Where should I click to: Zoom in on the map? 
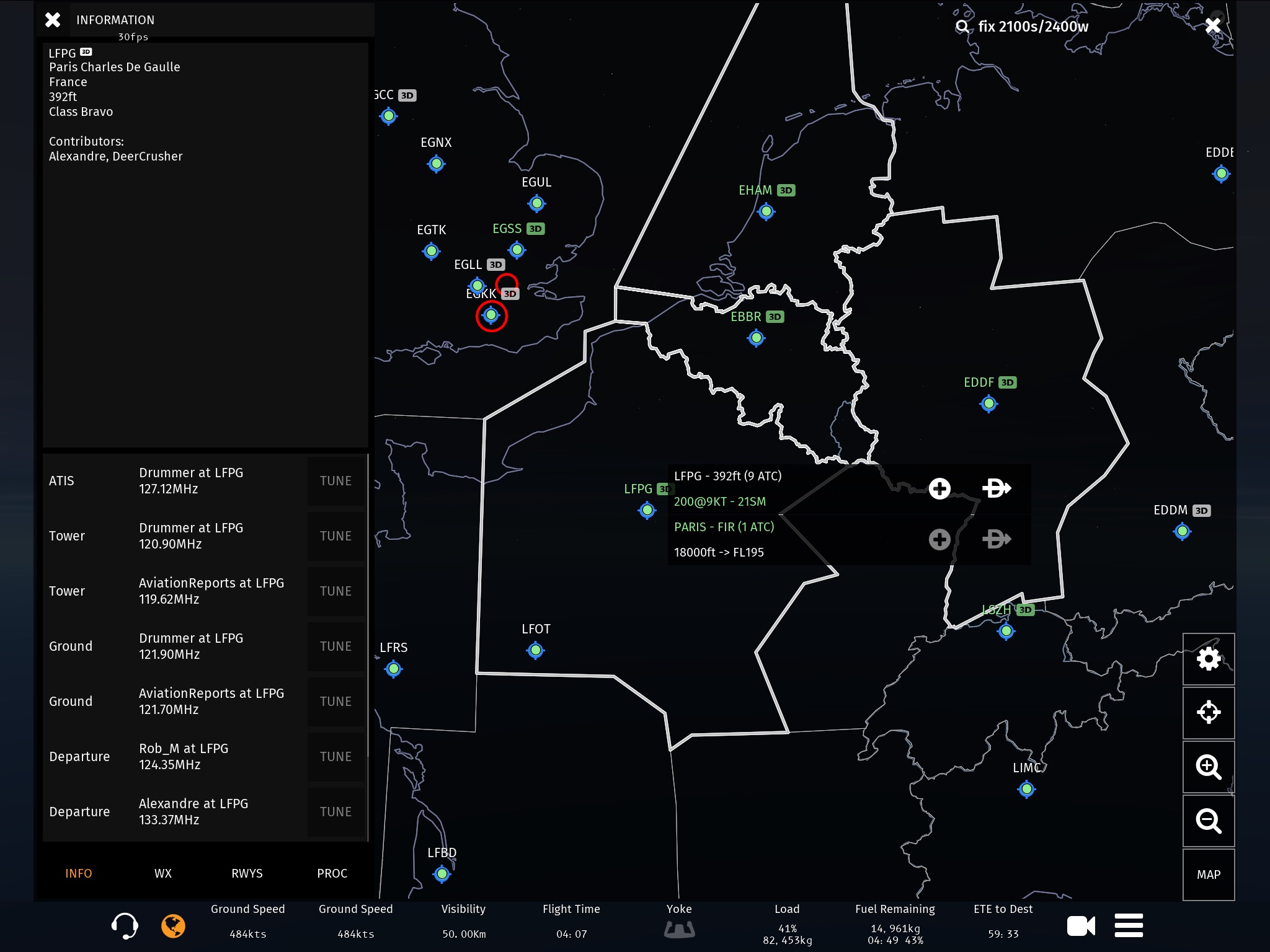coord(1208,767)
